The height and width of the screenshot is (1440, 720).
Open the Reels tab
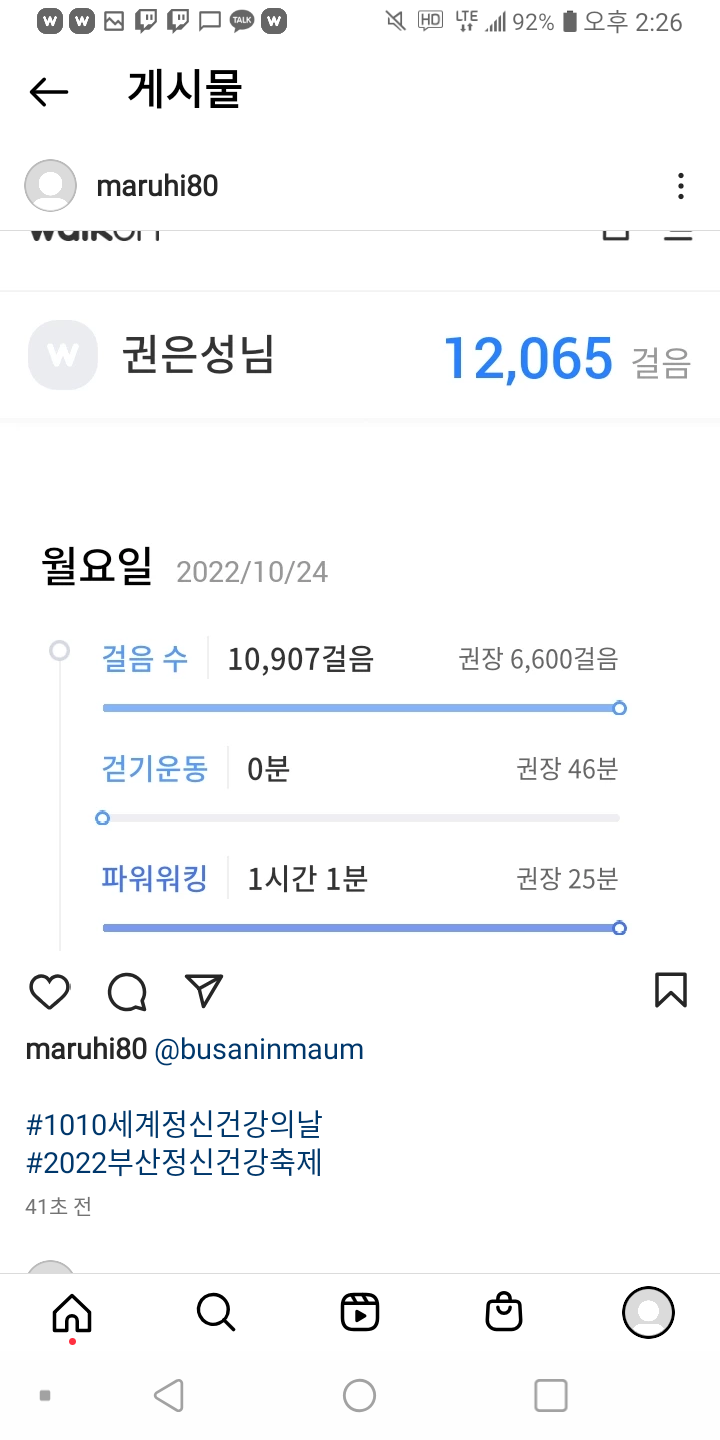coord(360,1311)
